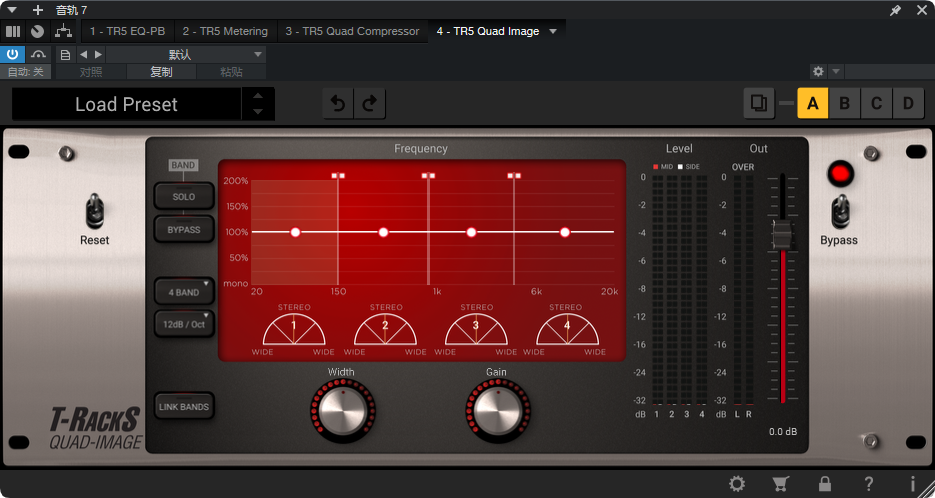The height and width of the screenshot is (498, 935).
Task: Select stereo width dial for band 3
Action: (476, 330)
